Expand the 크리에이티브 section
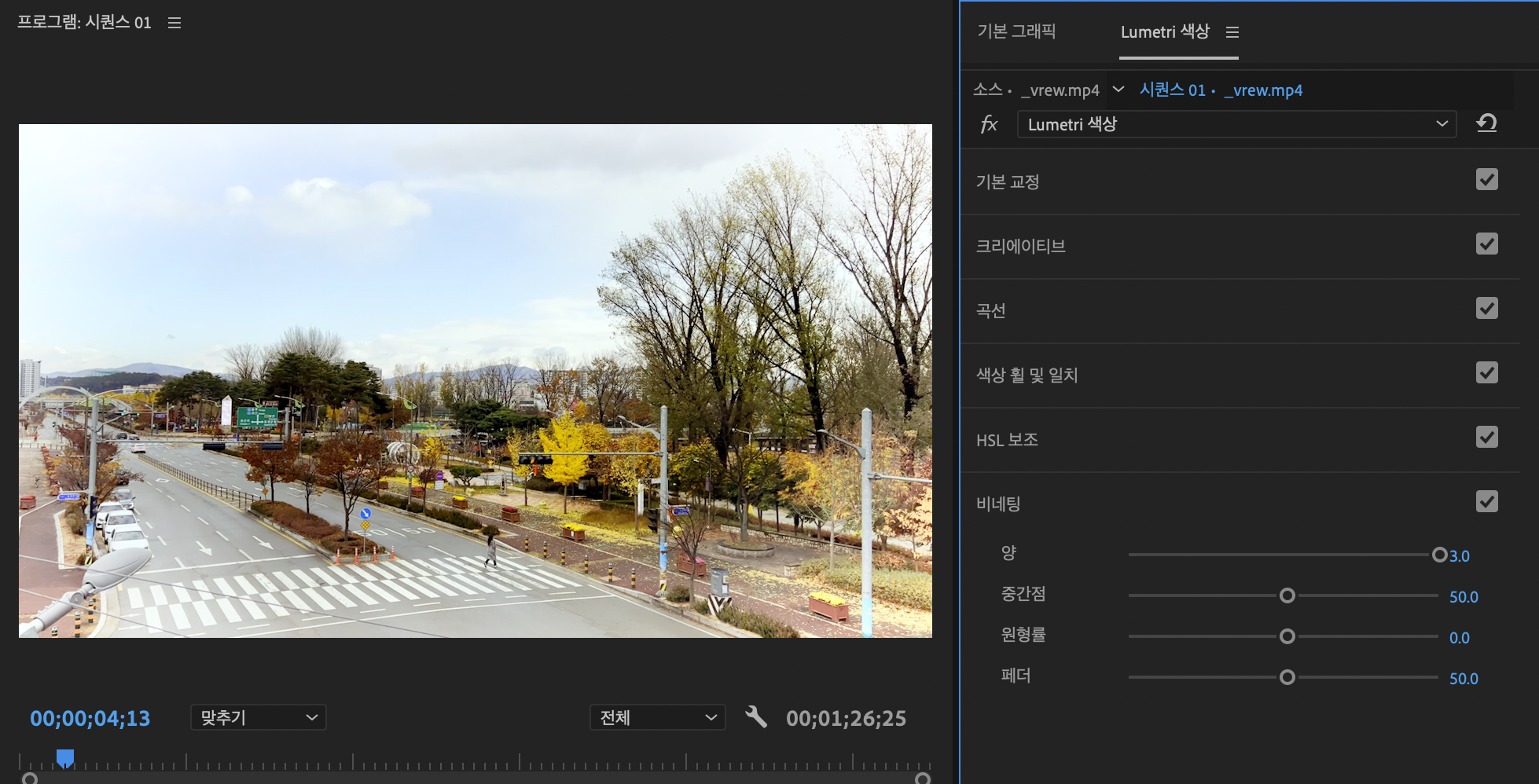This screenshot has height=784, width=1539. pyautogui.click(x=1020, y=246)
